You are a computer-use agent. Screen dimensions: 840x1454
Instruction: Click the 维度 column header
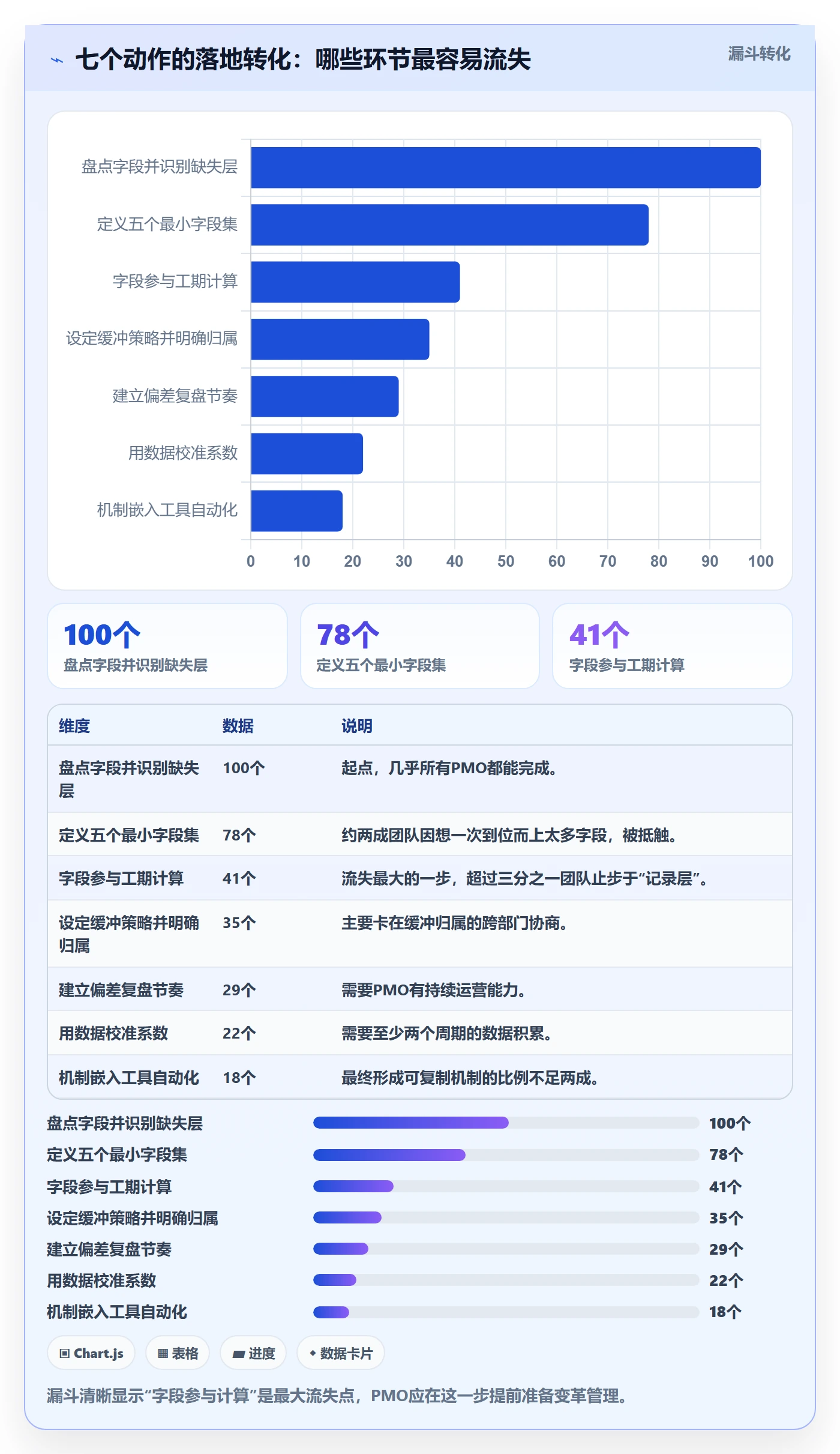click(74, 726)
